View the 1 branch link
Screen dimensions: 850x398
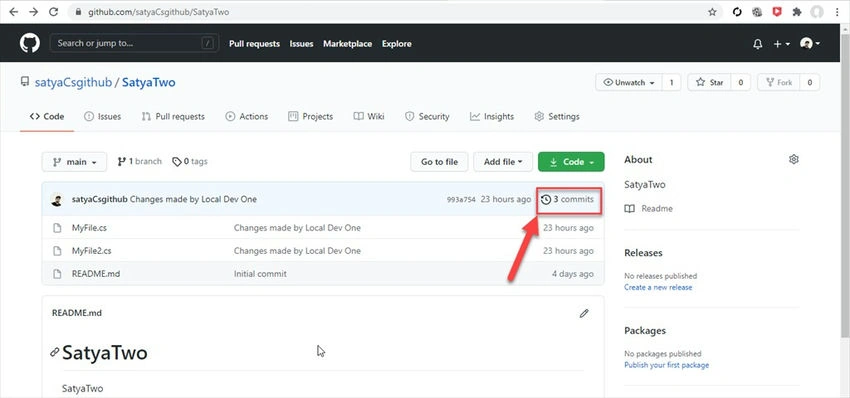point(139,162)
